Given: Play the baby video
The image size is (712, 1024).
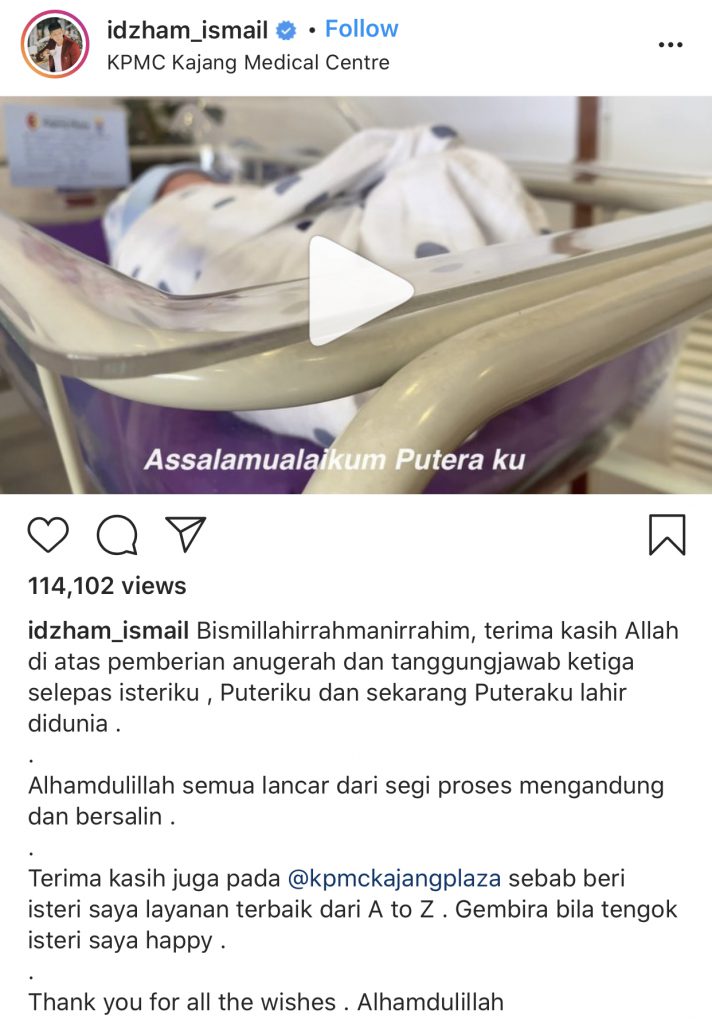Looking at the screenshot, I should click(x=360, y=291).
